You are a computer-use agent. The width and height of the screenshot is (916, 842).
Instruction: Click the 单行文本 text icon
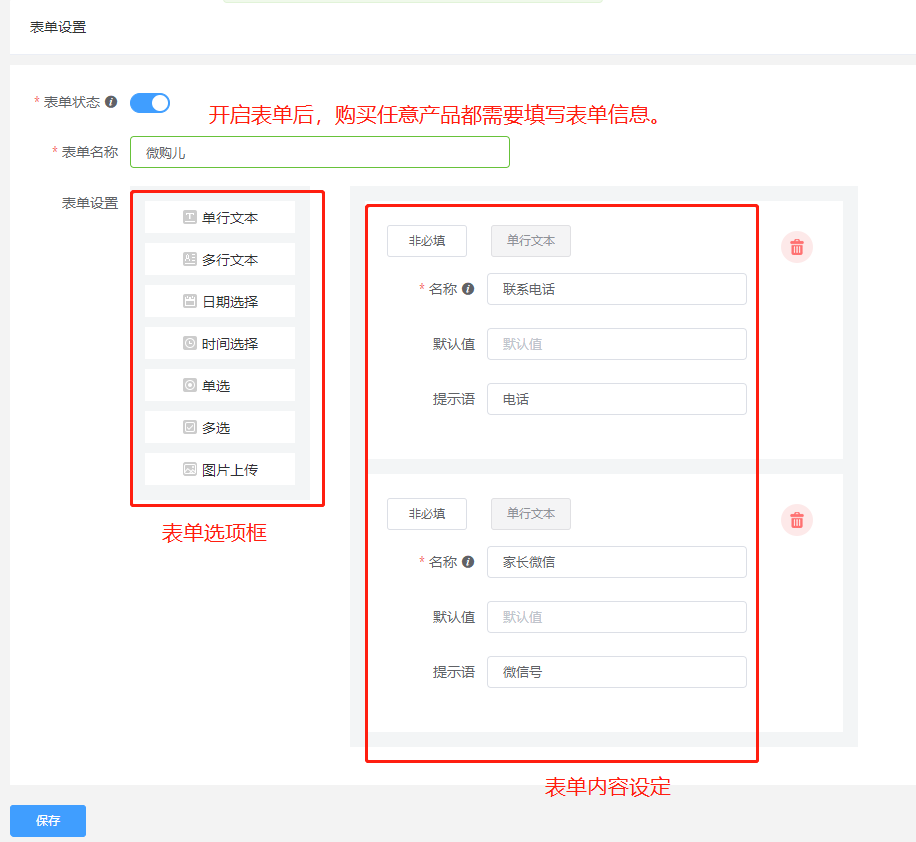pos(190,217)
